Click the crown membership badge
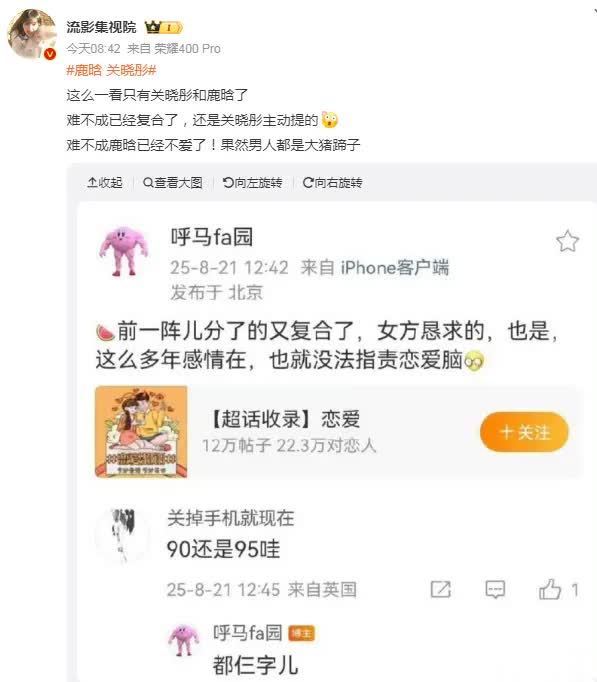The width and height of the screenshot is (597, 682). point(163,27)
